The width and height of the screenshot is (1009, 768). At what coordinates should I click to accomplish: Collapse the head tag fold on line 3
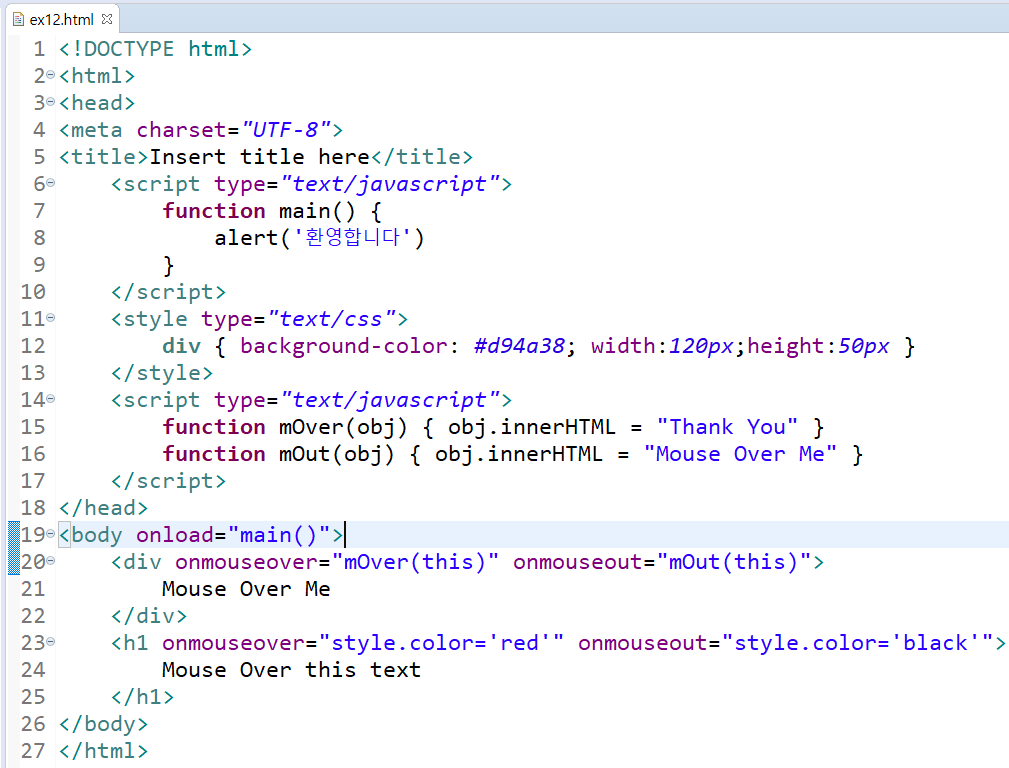pyautogui.click(x=51, y=102)
